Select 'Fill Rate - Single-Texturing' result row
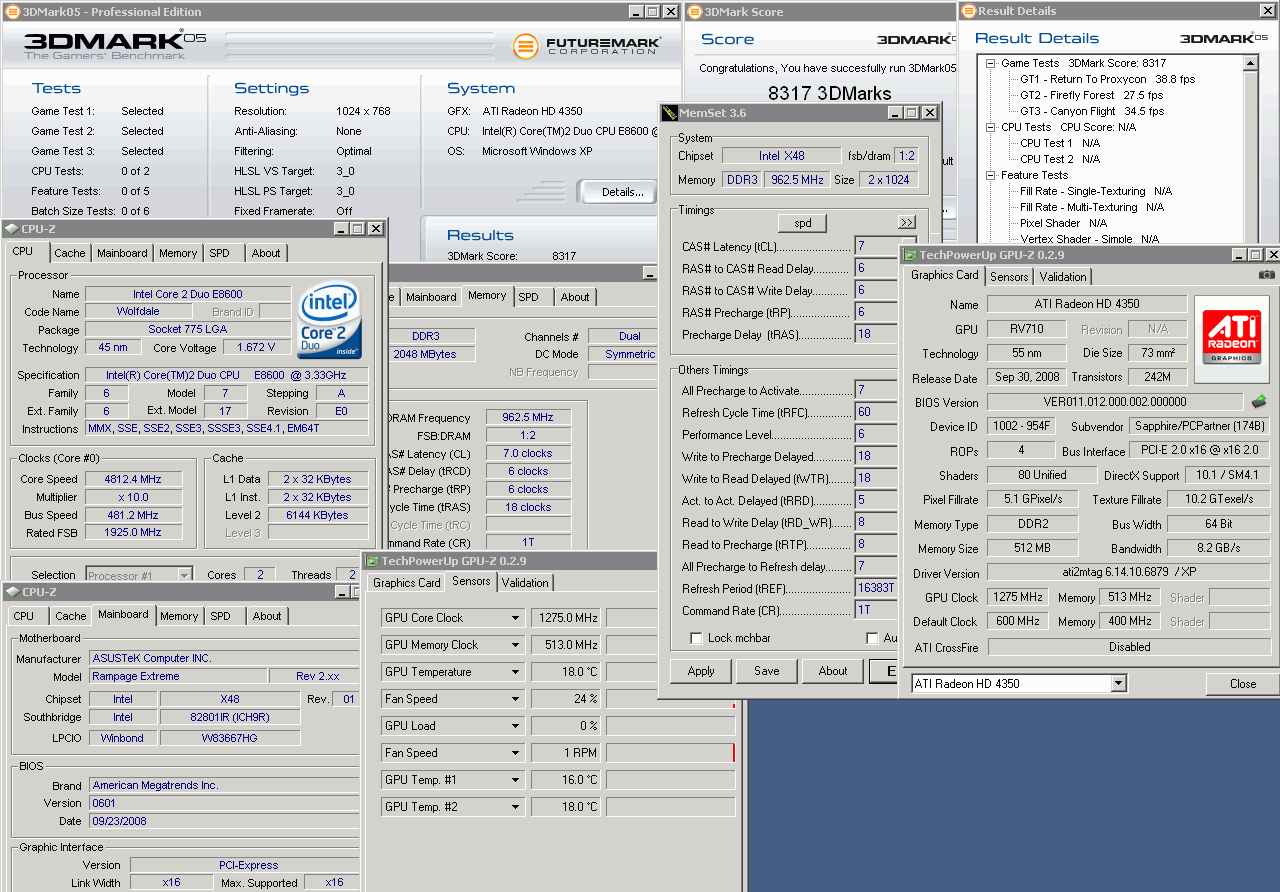This screenshot has width=1280, height=892. pos(1096,191)
